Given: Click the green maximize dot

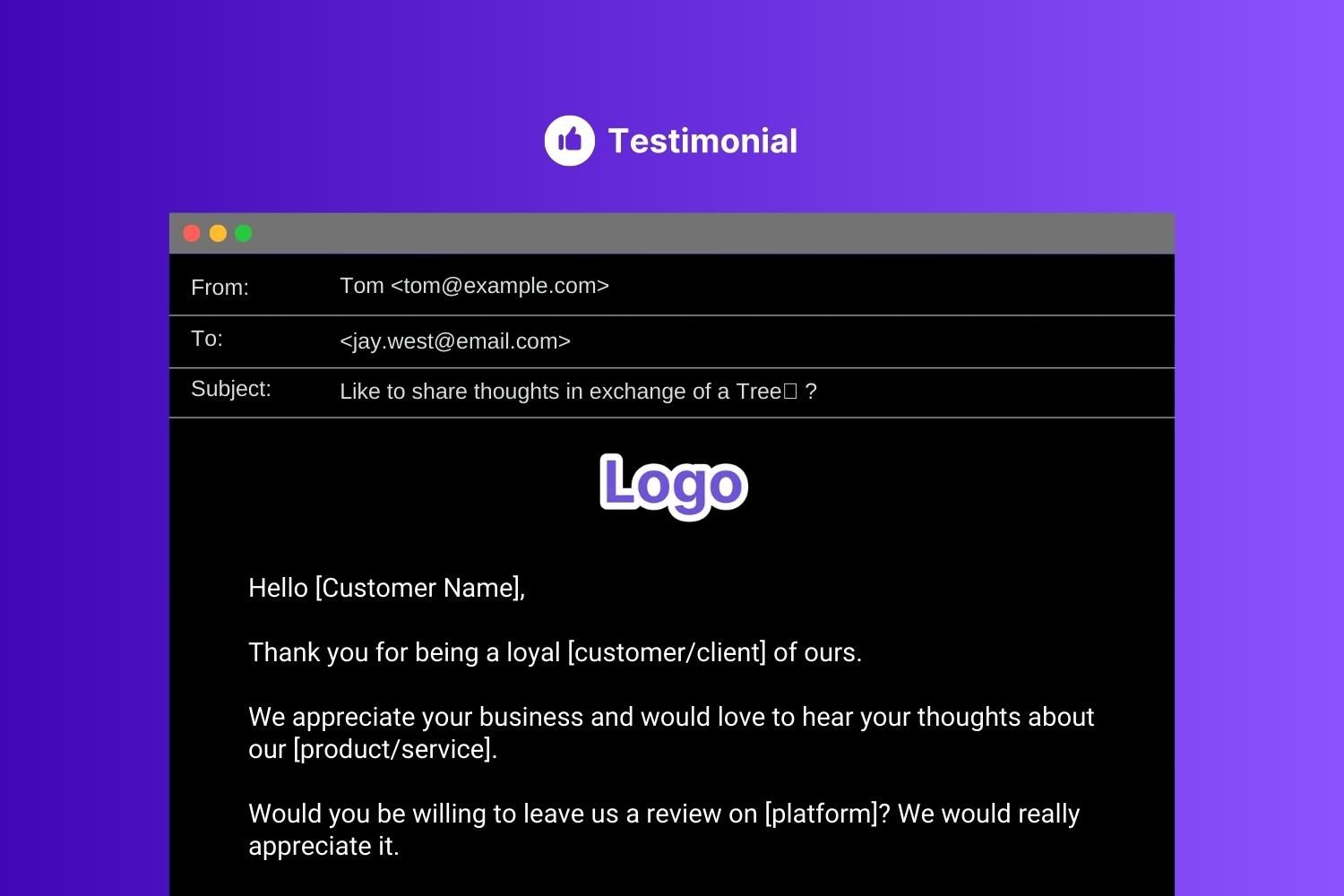Looking at the screenshot, I should [x=244, y=234].
